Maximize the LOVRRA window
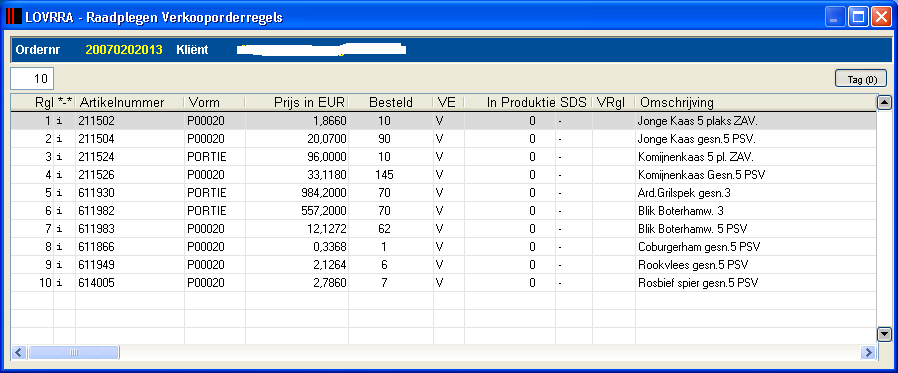Screen dimensions: 898x373 (x=858, y=18)
